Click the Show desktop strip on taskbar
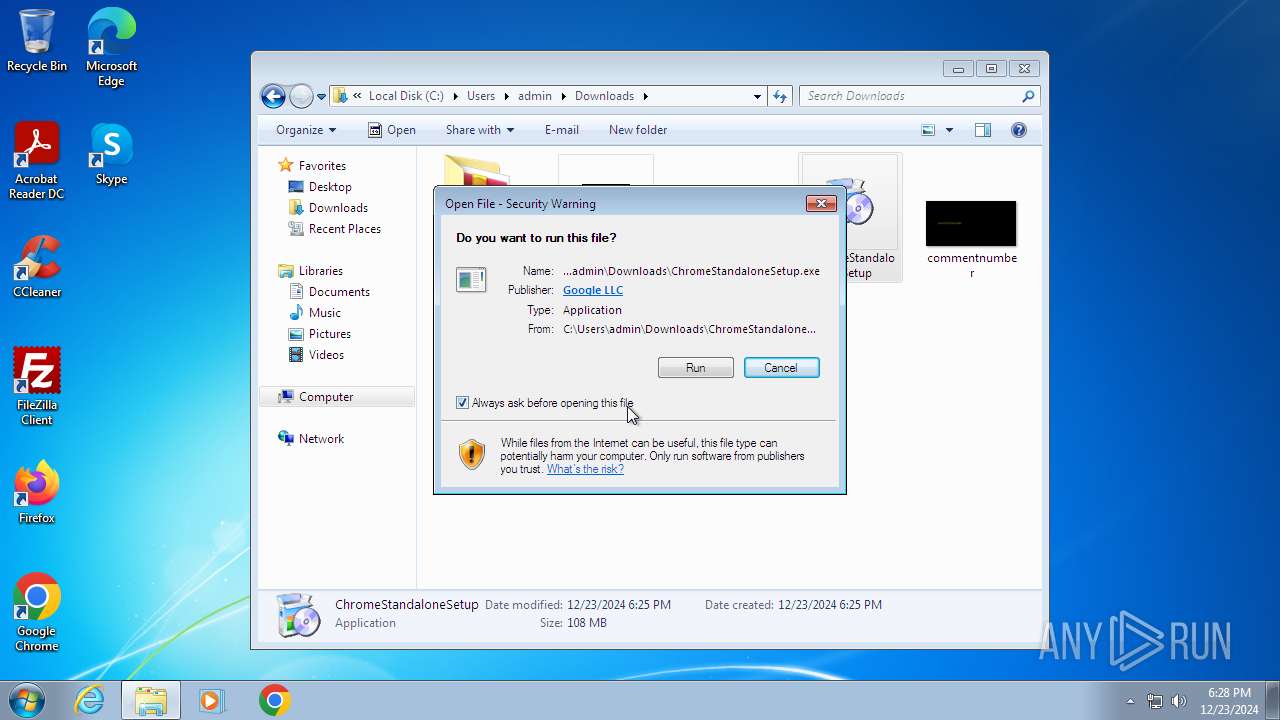 (x=1272, y=700)
